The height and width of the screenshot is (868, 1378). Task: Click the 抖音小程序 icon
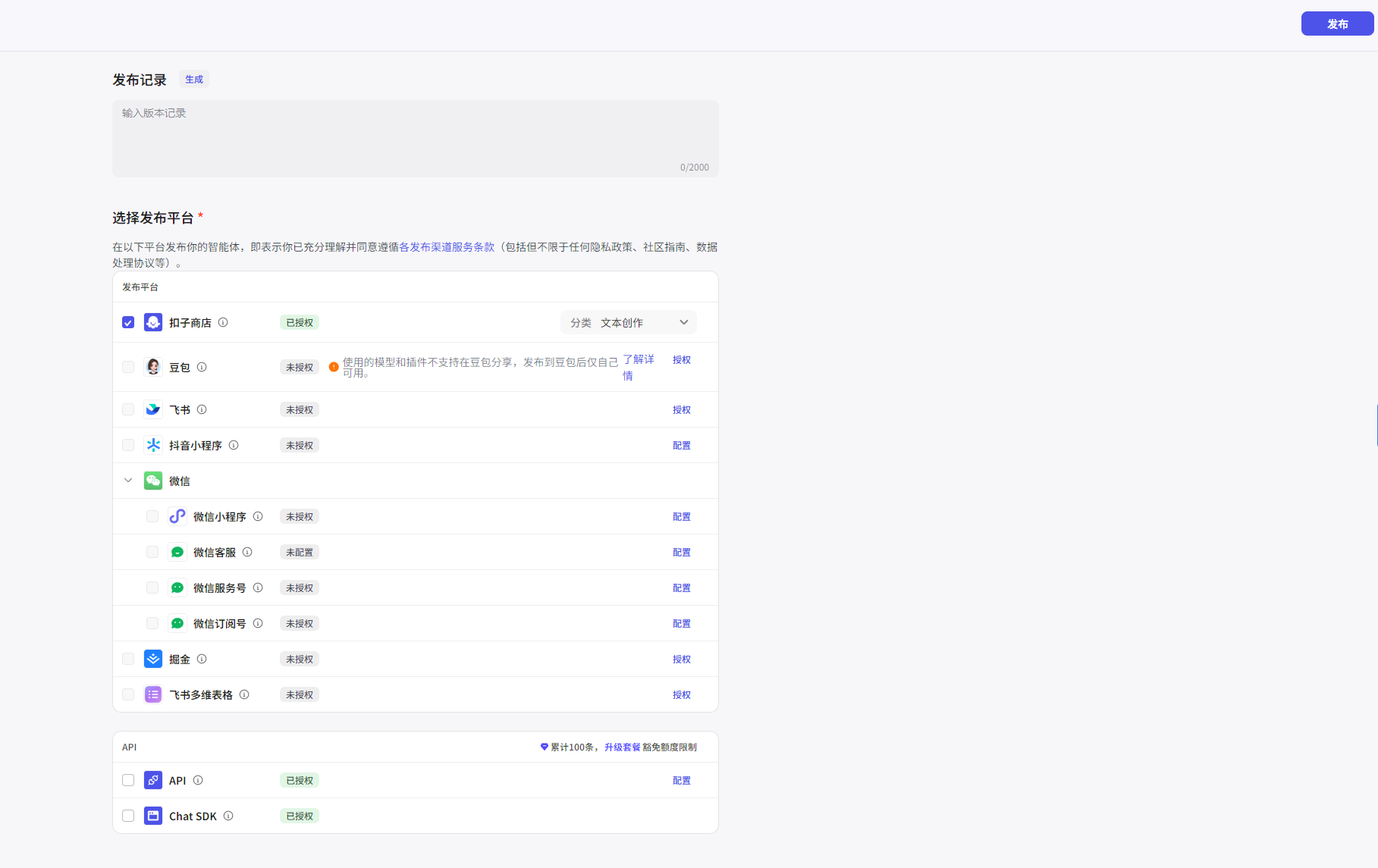153,445
